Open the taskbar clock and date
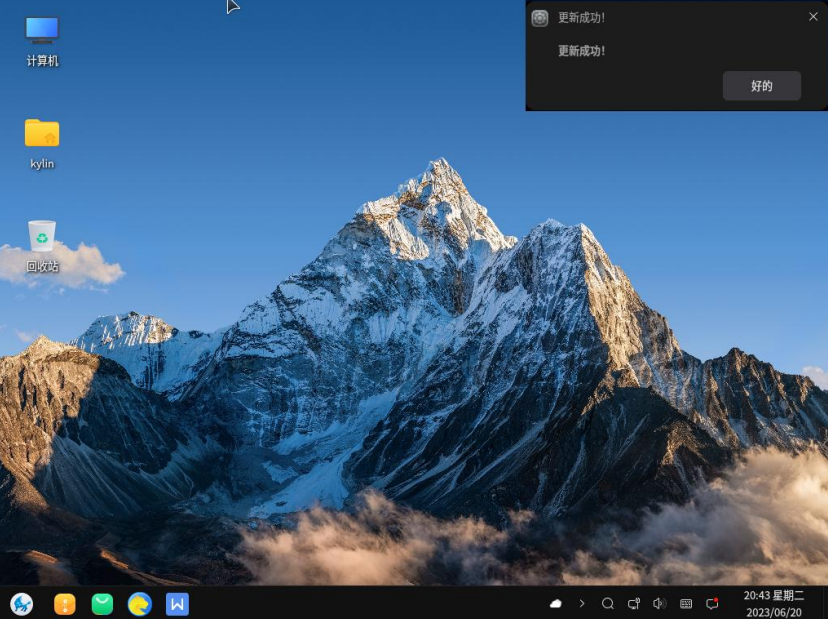The height and width of the screenshot is (619, 828). click(773, 604)
